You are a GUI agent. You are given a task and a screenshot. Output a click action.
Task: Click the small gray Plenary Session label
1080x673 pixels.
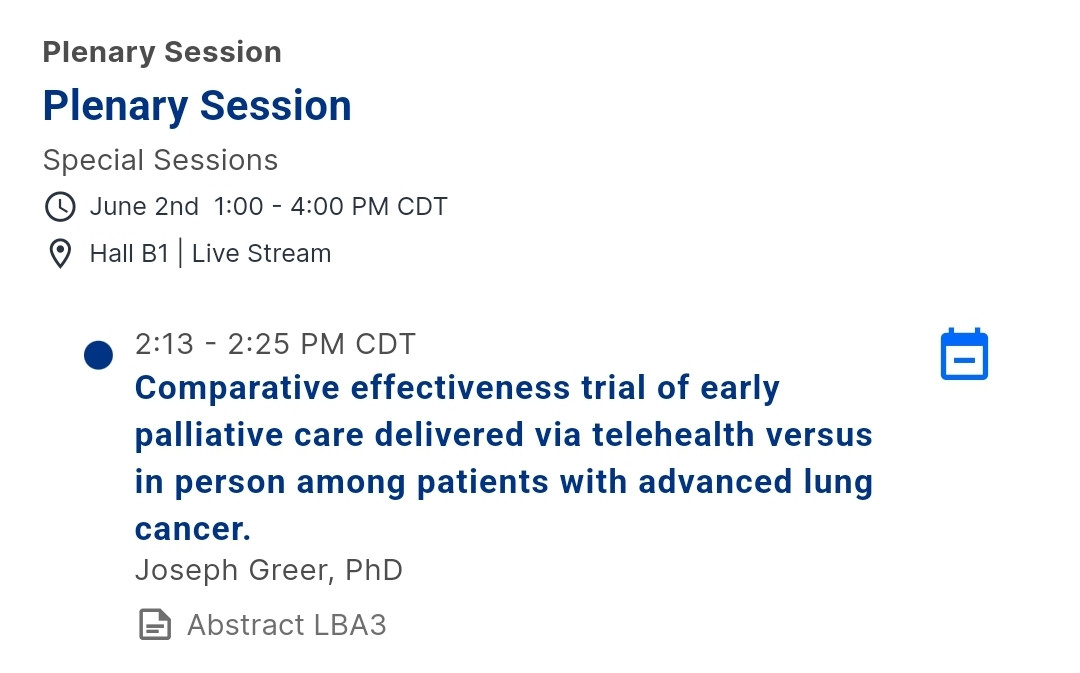point(162,52)
